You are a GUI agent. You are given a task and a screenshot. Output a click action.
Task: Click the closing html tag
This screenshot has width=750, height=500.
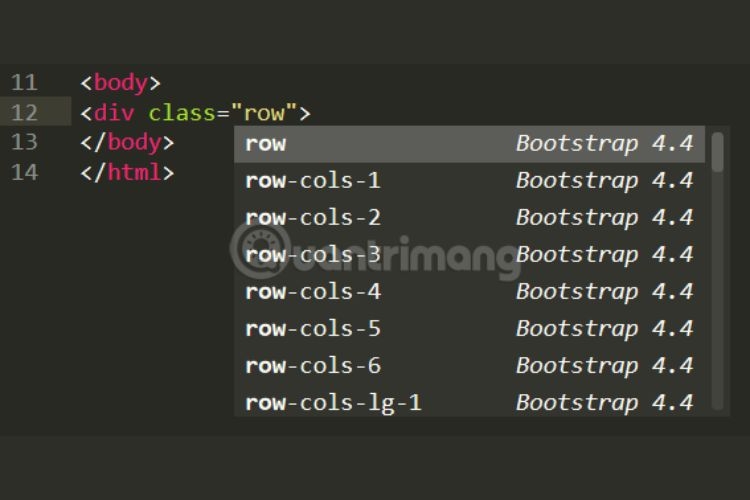pos(127,172)
